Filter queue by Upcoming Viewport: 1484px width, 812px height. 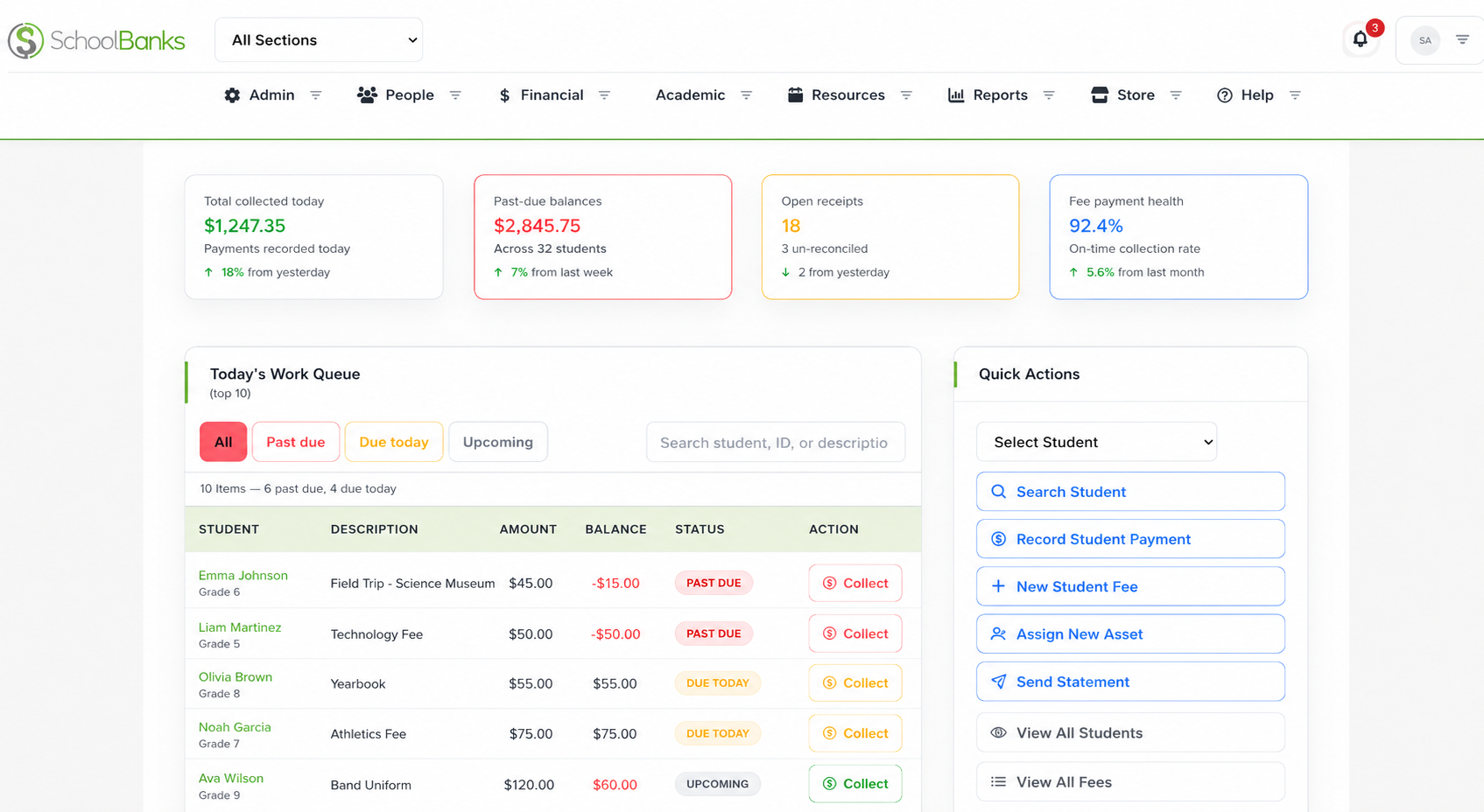[498, 442]
